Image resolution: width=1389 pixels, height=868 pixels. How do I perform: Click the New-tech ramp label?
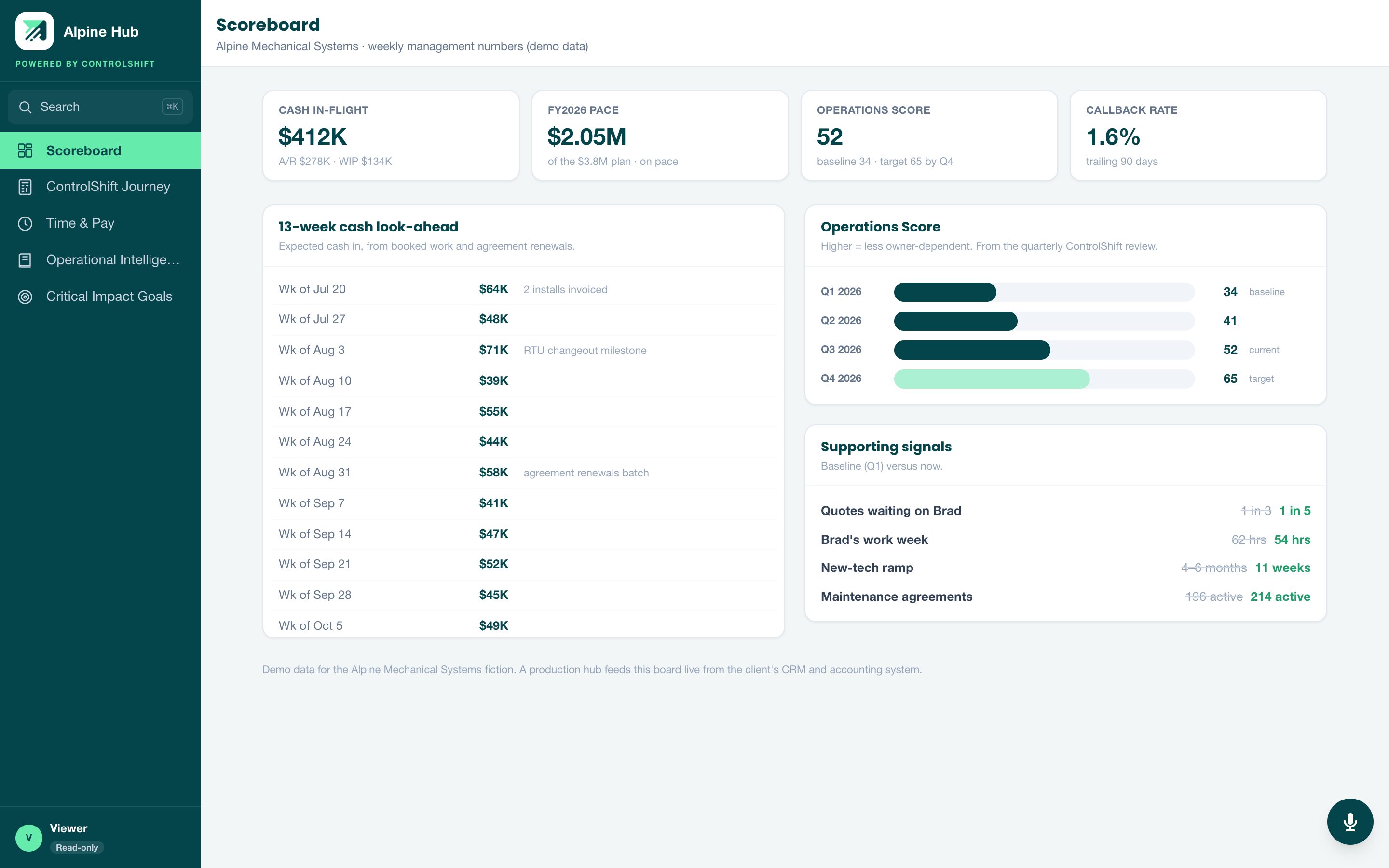[867, 568]
